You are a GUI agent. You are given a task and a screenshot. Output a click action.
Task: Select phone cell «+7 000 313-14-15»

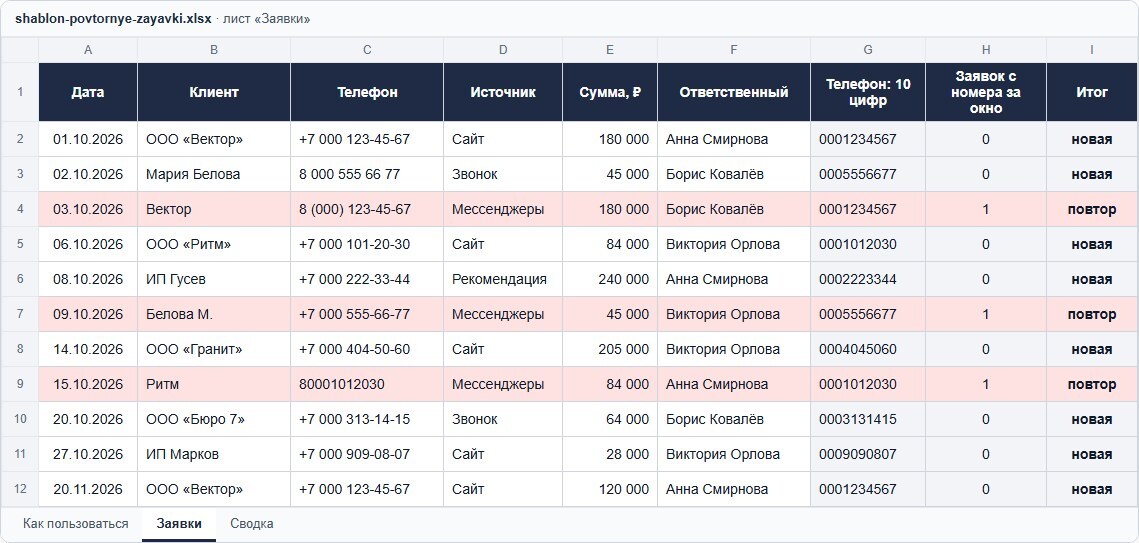pos(367,420)
